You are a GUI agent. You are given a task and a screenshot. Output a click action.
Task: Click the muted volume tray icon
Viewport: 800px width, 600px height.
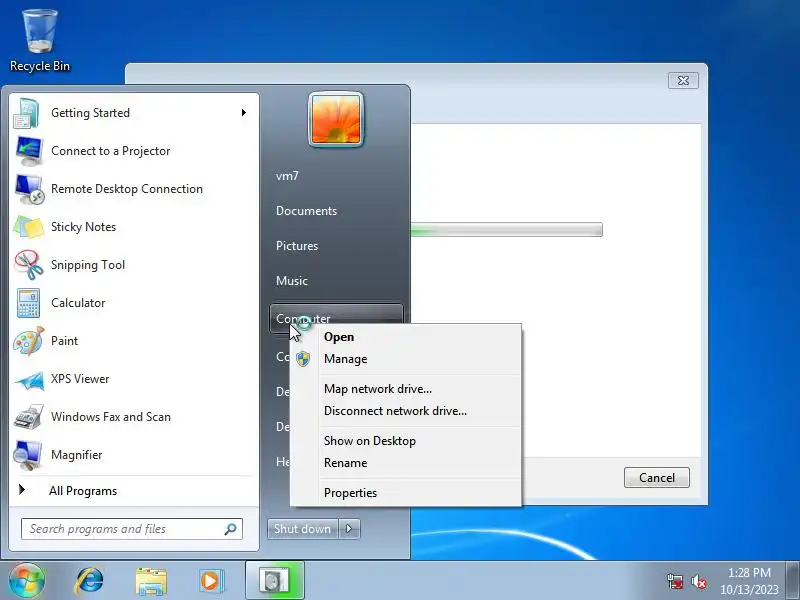(x=699, y=581)
